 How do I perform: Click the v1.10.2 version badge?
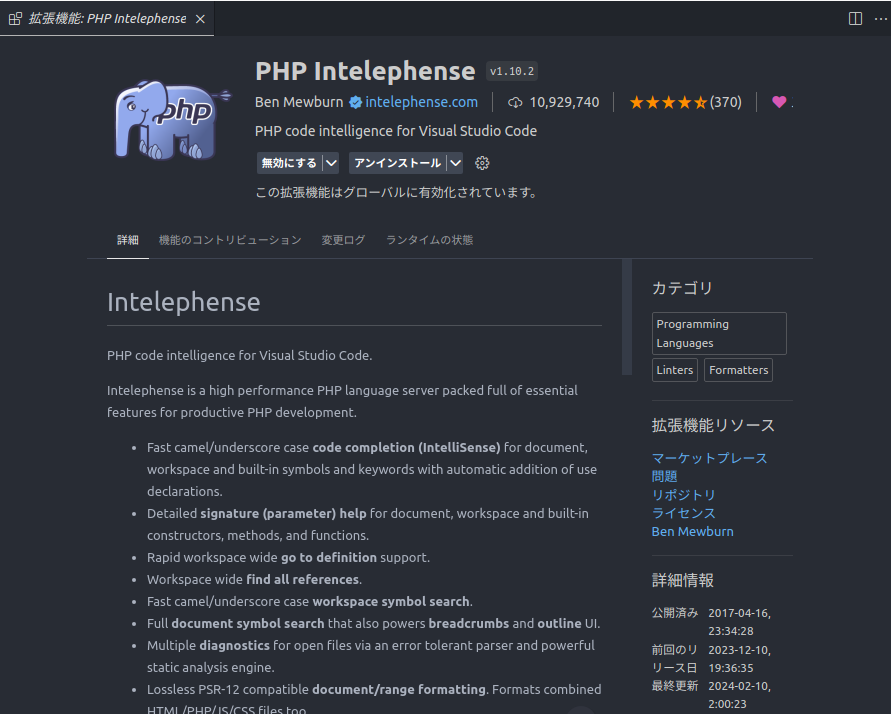pyautogui.click(x=512, y=72)
